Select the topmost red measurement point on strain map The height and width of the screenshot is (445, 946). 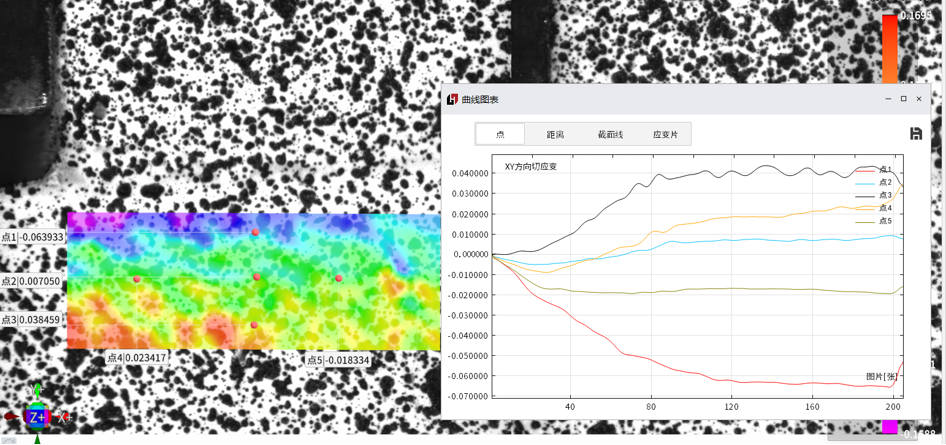point(255,232)
